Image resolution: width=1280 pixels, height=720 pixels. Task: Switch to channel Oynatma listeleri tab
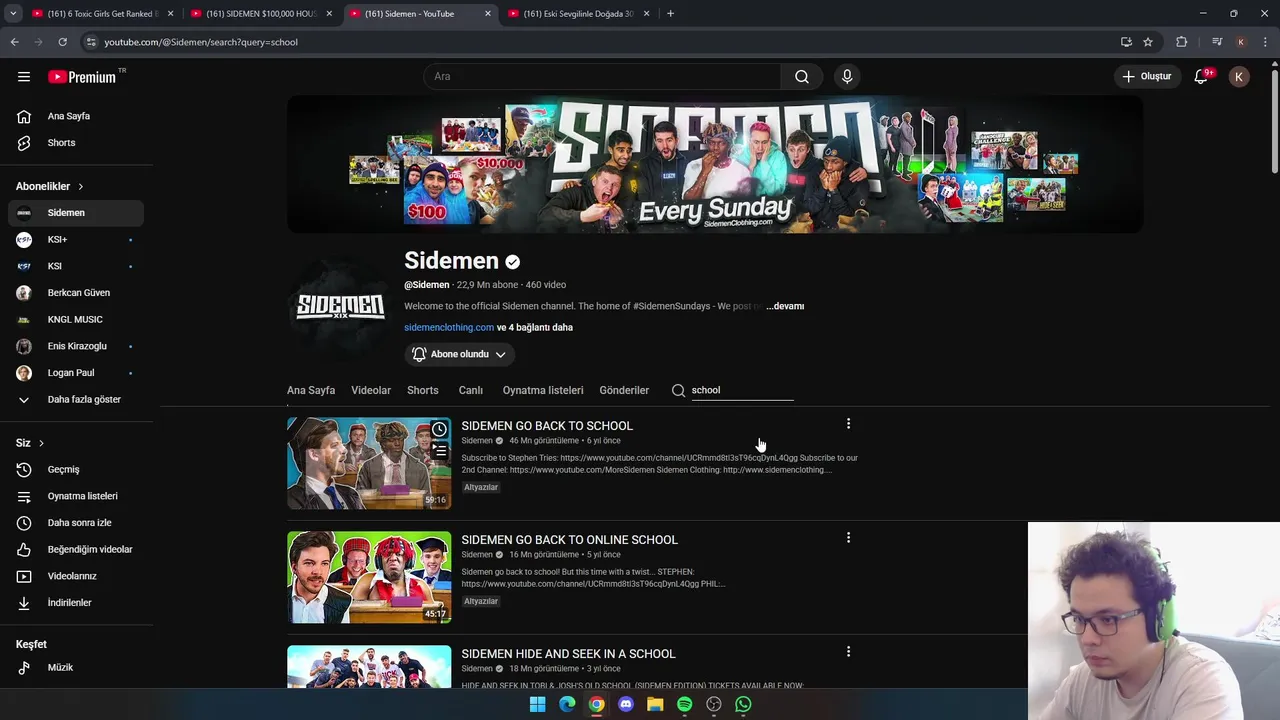543,390
